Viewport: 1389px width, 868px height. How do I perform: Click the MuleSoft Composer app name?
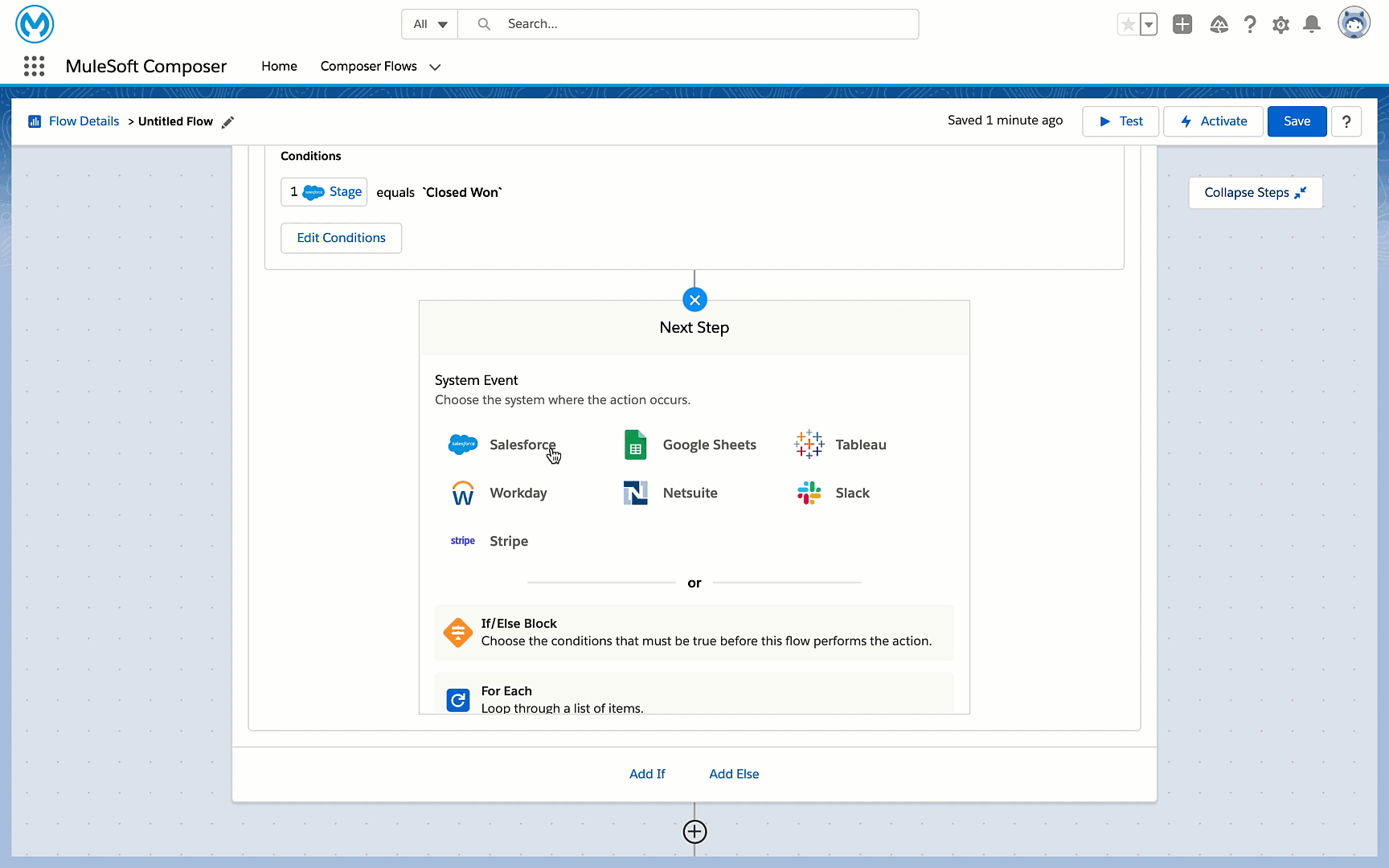click(146, 66)
